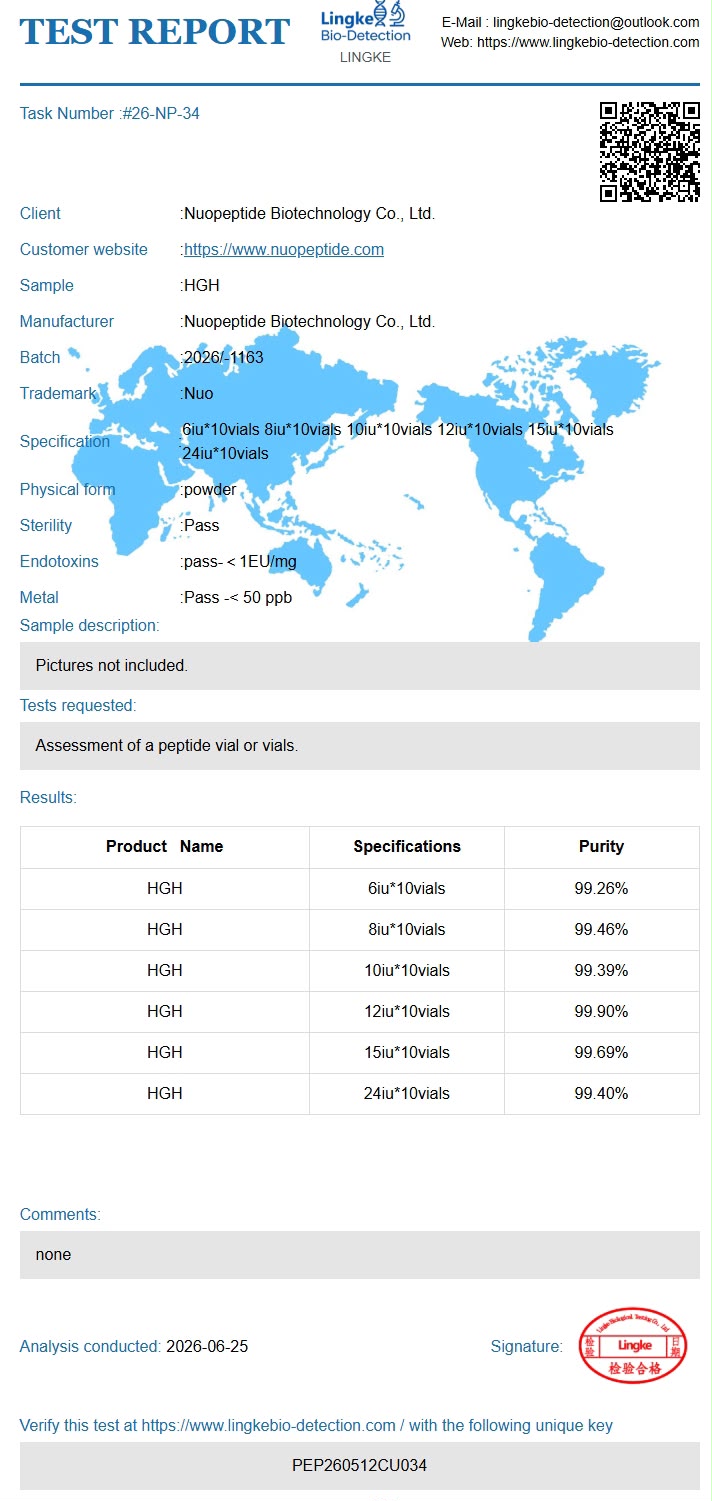The height and width of the screenshot is (1501, 712).
Task: Click the Comments 'none' box
Action: (x=360, y=1255)
